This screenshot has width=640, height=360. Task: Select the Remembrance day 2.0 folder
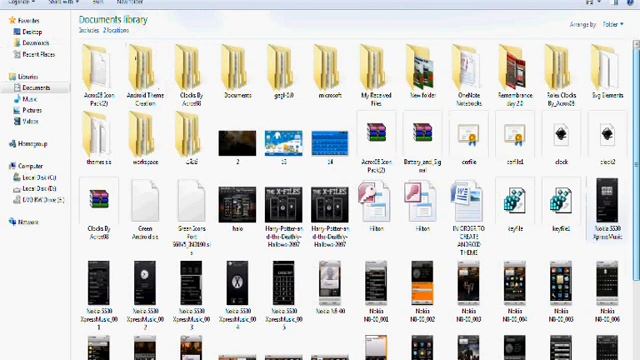(515, 76)
